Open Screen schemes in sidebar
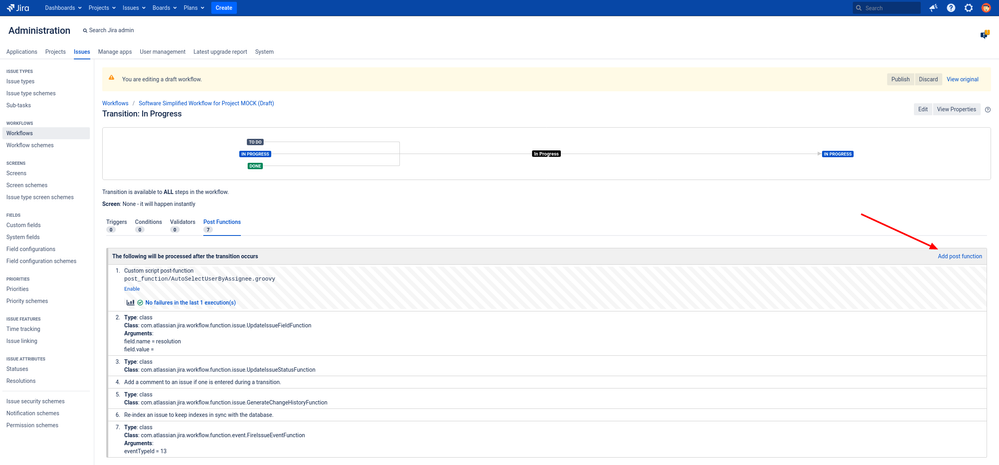999x465 pixels. click(x=27, y=185)
